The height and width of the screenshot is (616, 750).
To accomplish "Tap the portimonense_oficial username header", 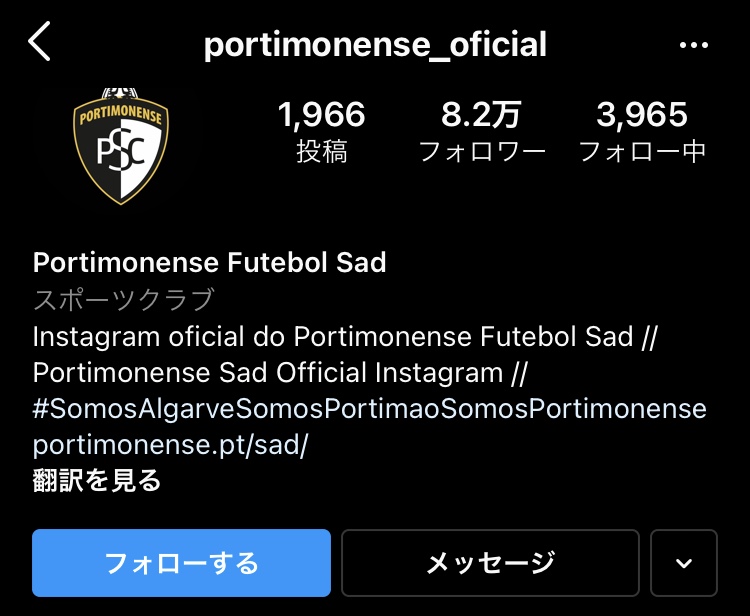I will pos(375,44).
